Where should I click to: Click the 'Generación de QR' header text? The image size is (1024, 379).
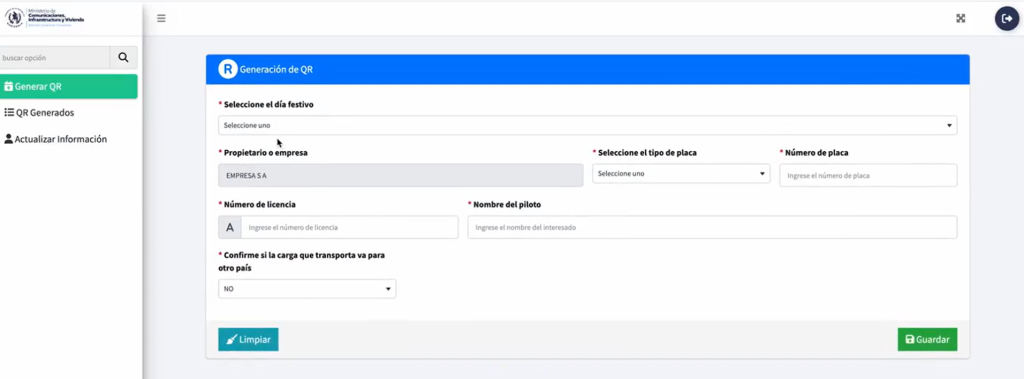tap(276, 69)
